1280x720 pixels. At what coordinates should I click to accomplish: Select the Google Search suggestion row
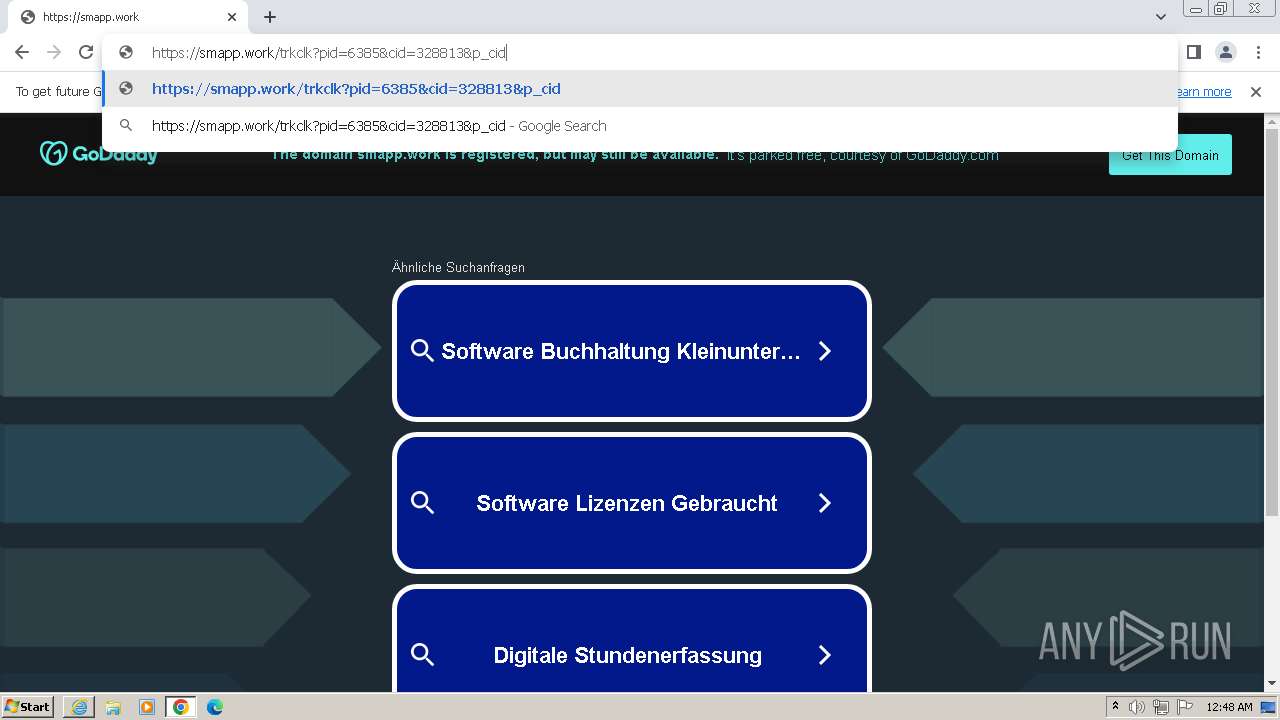[640, 126]
